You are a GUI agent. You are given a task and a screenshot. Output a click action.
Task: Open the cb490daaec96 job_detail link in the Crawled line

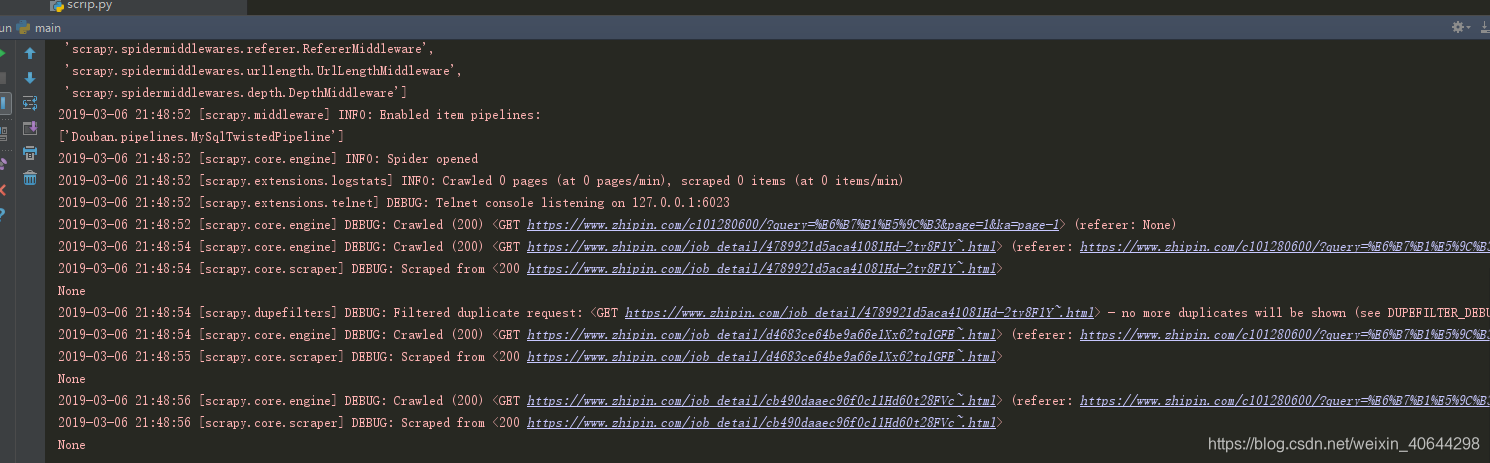click(x=762, y=401)
